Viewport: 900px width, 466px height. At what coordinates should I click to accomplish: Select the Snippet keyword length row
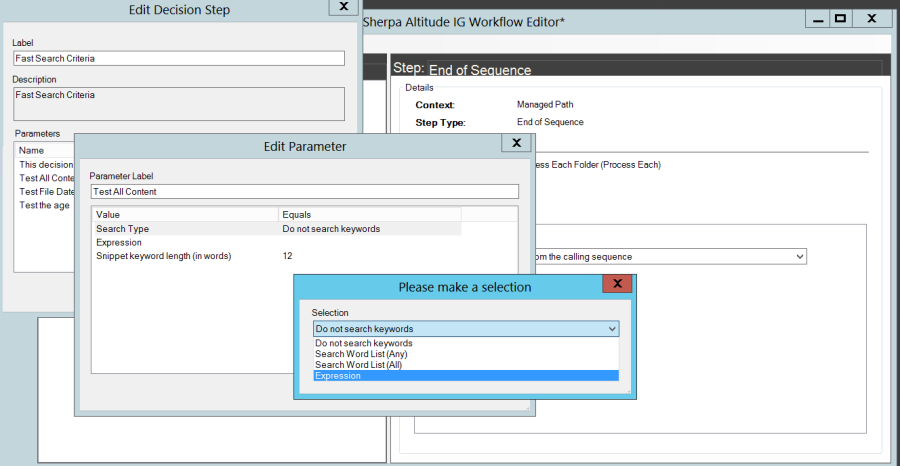click(185, 256)
